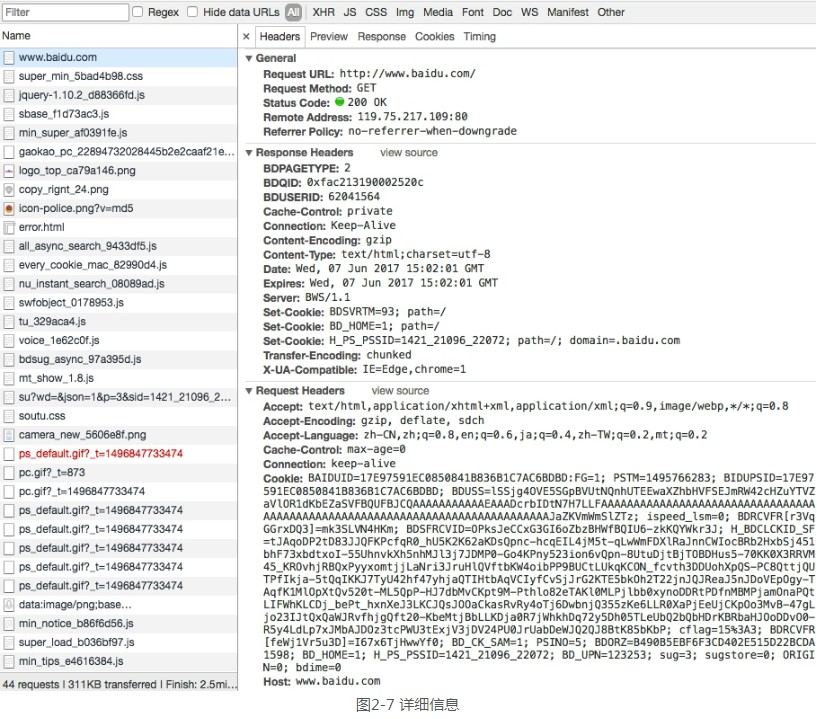Viewport: 817px width, 719px height.
Task: Filter requests by Media type
Action: pos(438,12)
